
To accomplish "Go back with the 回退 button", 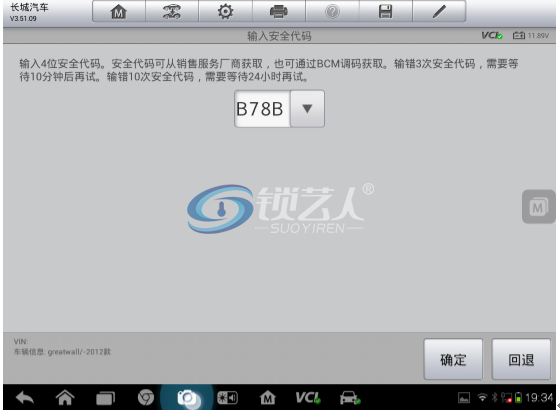I will pyautogui.click(x=521, y=359).
